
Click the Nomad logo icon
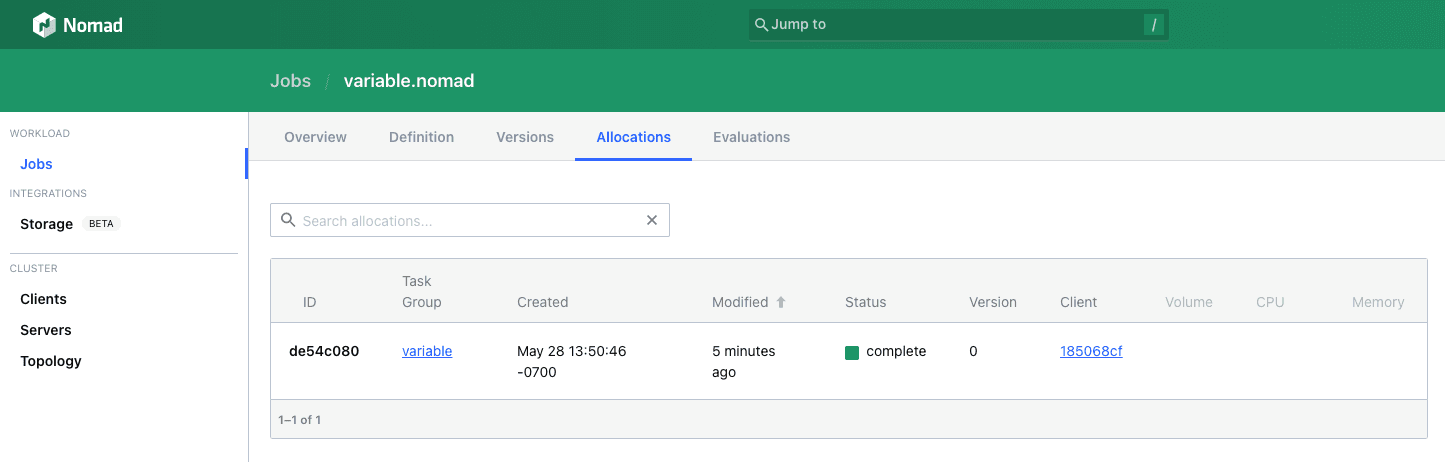44,25
